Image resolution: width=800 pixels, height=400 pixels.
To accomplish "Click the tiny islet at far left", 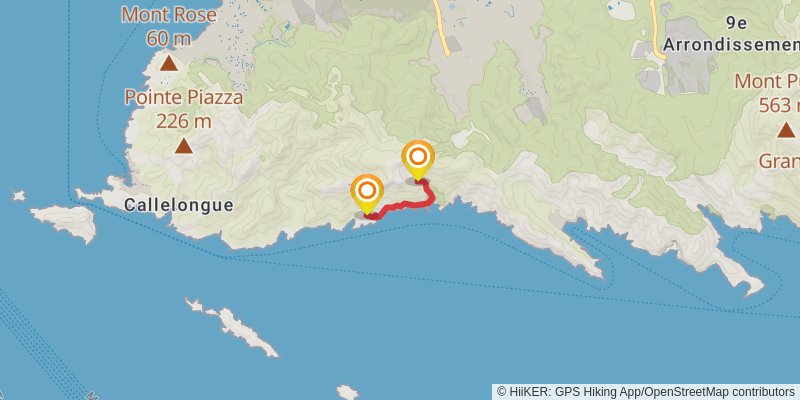I will coord(19,195).
